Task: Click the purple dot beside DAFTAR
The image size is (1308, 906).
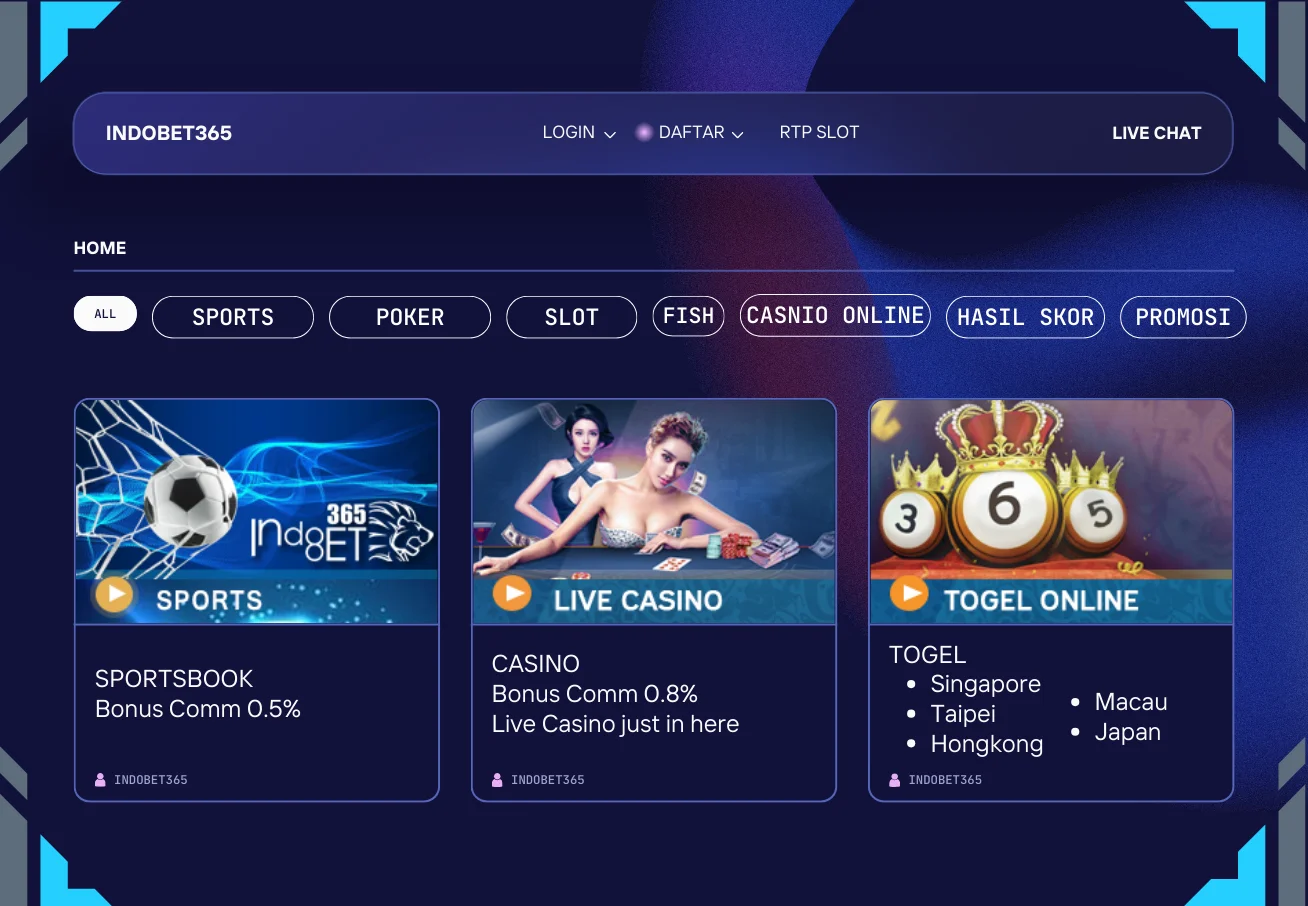Action: click(x=644, y=132)
